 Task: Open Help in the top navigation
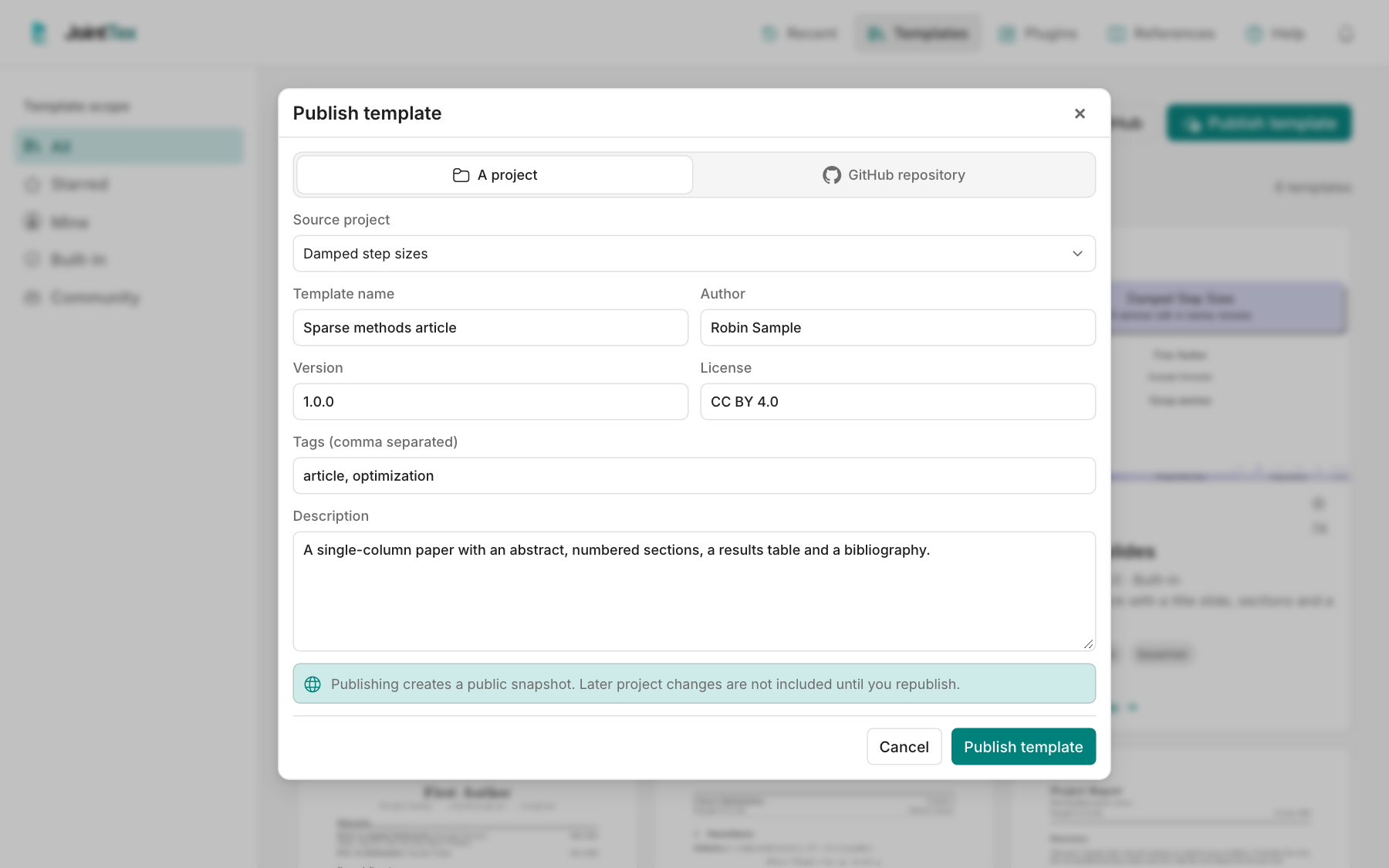1275,33
